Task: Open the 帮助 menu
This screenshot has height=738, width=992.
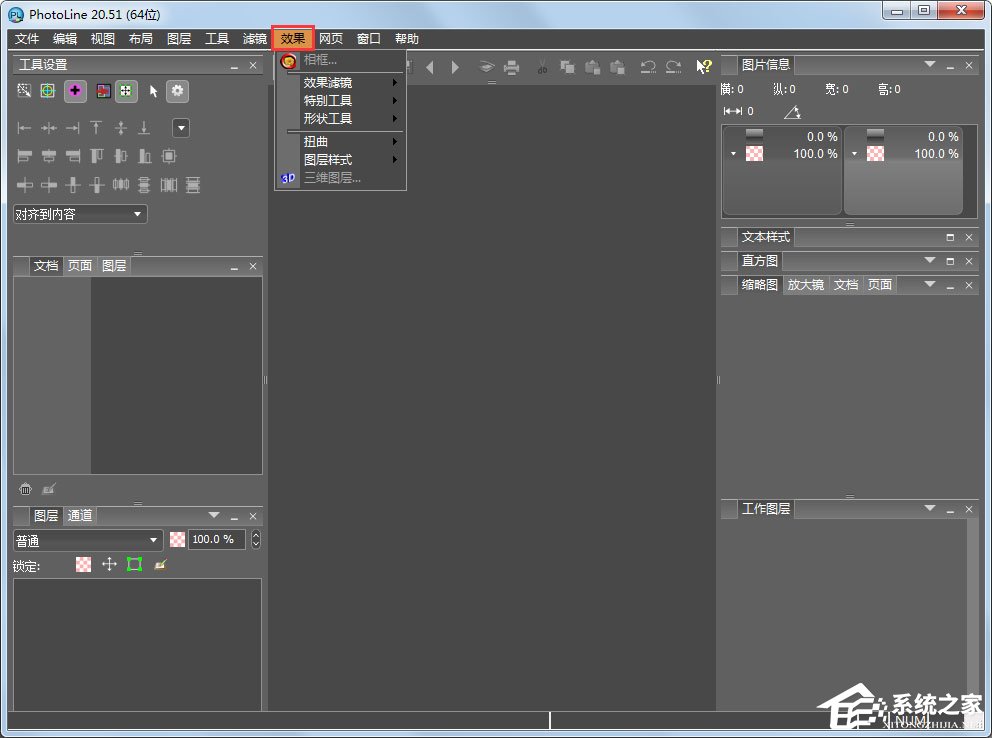Action: click(407, 39)
